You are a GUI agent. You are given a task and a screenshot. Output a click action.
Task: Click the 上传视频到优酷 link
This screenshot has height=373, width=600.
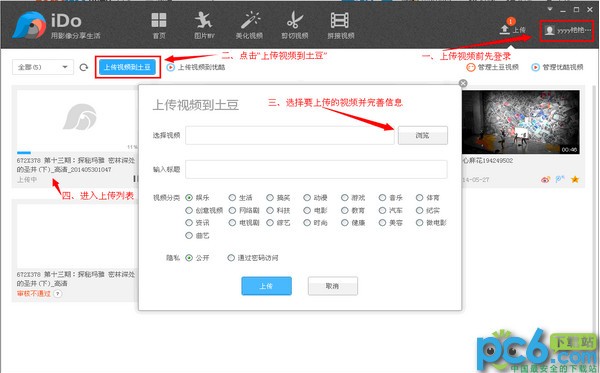pos(196,67)
